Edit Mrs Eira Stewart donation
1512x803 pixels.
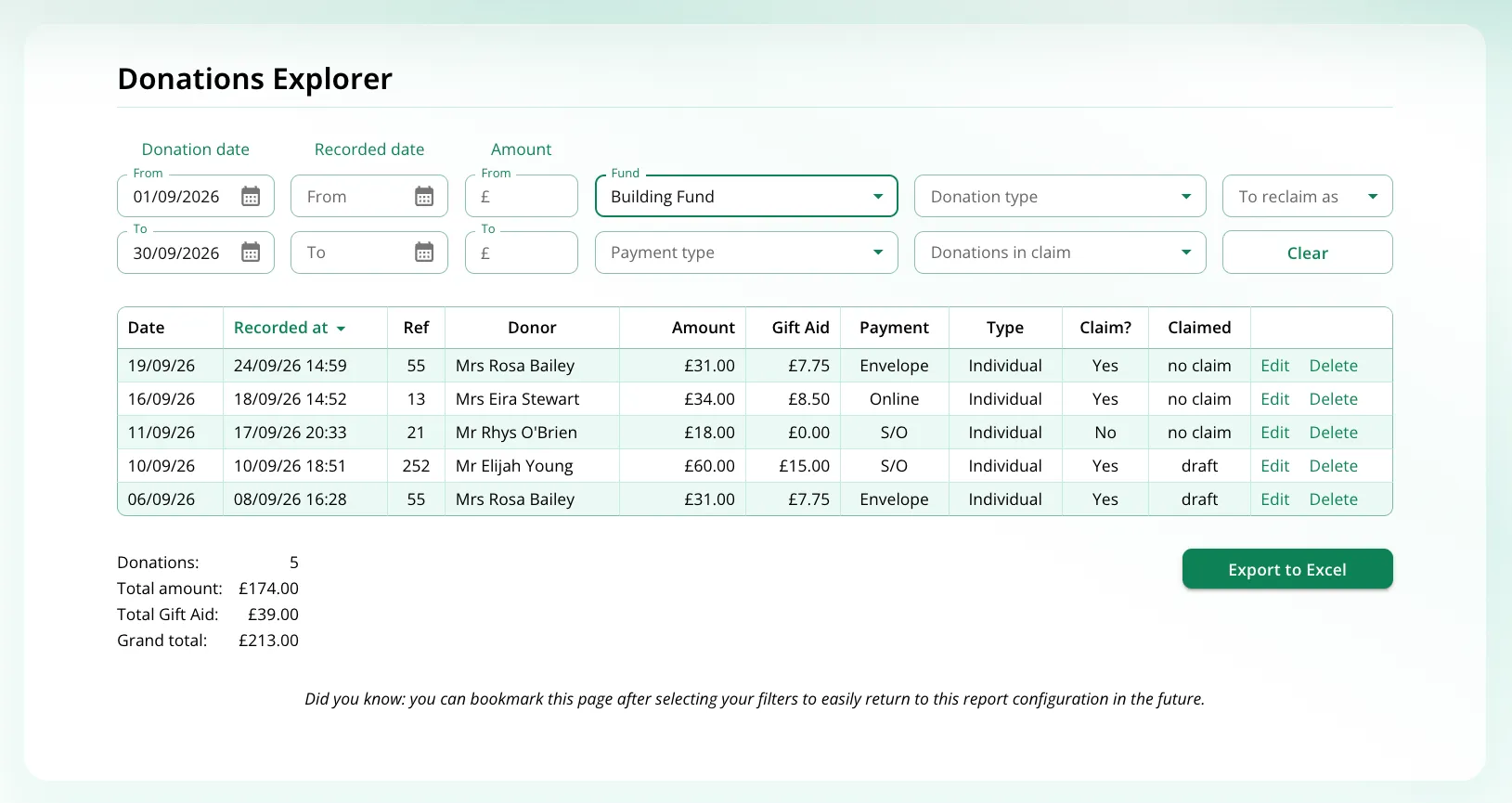tap(1274, 399)
